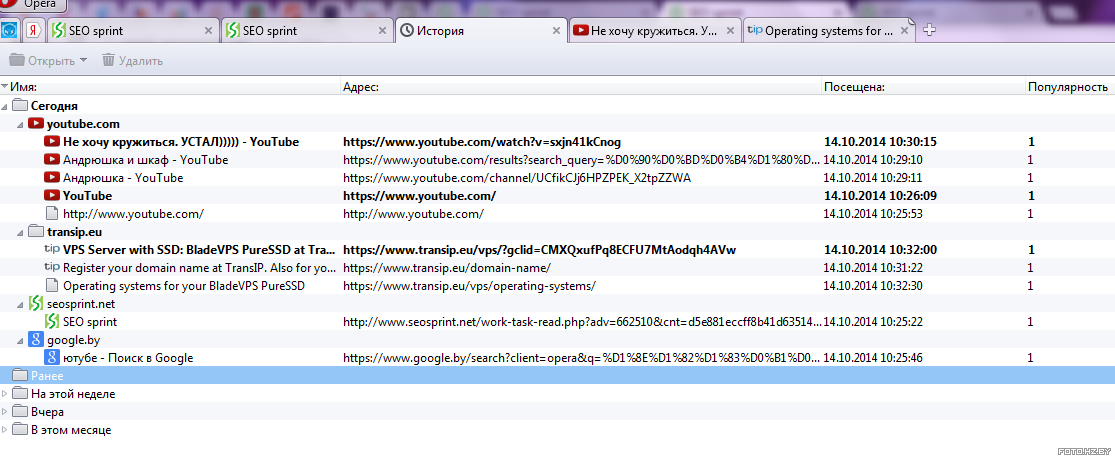Viewport: 1115px width, 459px height.
Task: Click the Google icon beside 'ютубе - Поиск в Google'
Action: click(x=51, y=358)
